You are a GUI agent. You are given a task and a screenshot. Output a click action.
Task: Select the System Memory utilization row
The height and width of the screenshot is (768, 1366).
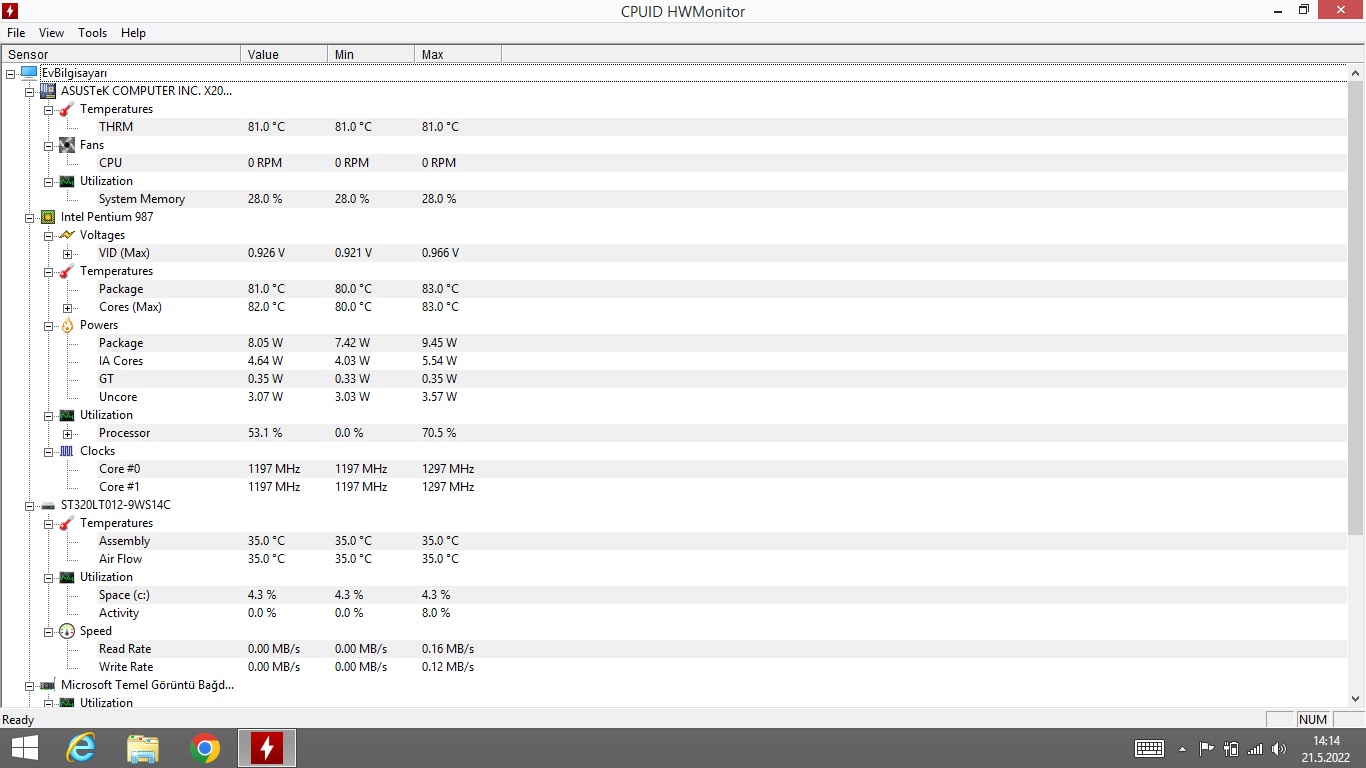point(142,199)
